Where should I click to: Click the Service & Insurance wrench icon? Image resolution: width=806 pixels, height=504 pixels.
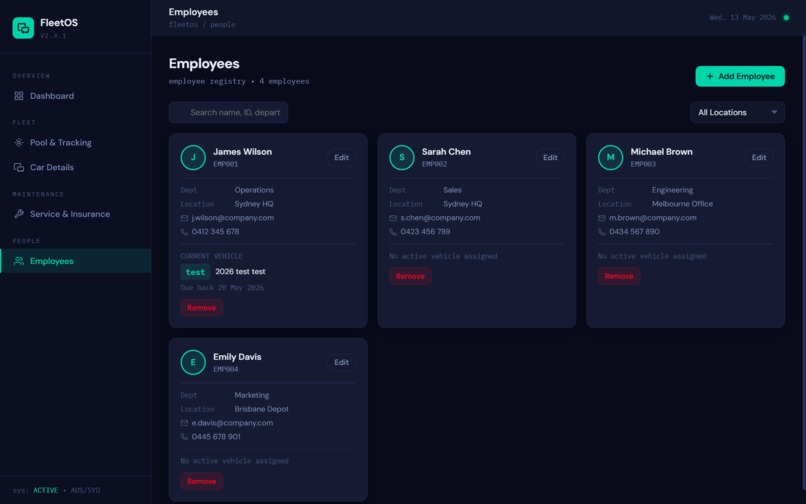pos(19,214)
